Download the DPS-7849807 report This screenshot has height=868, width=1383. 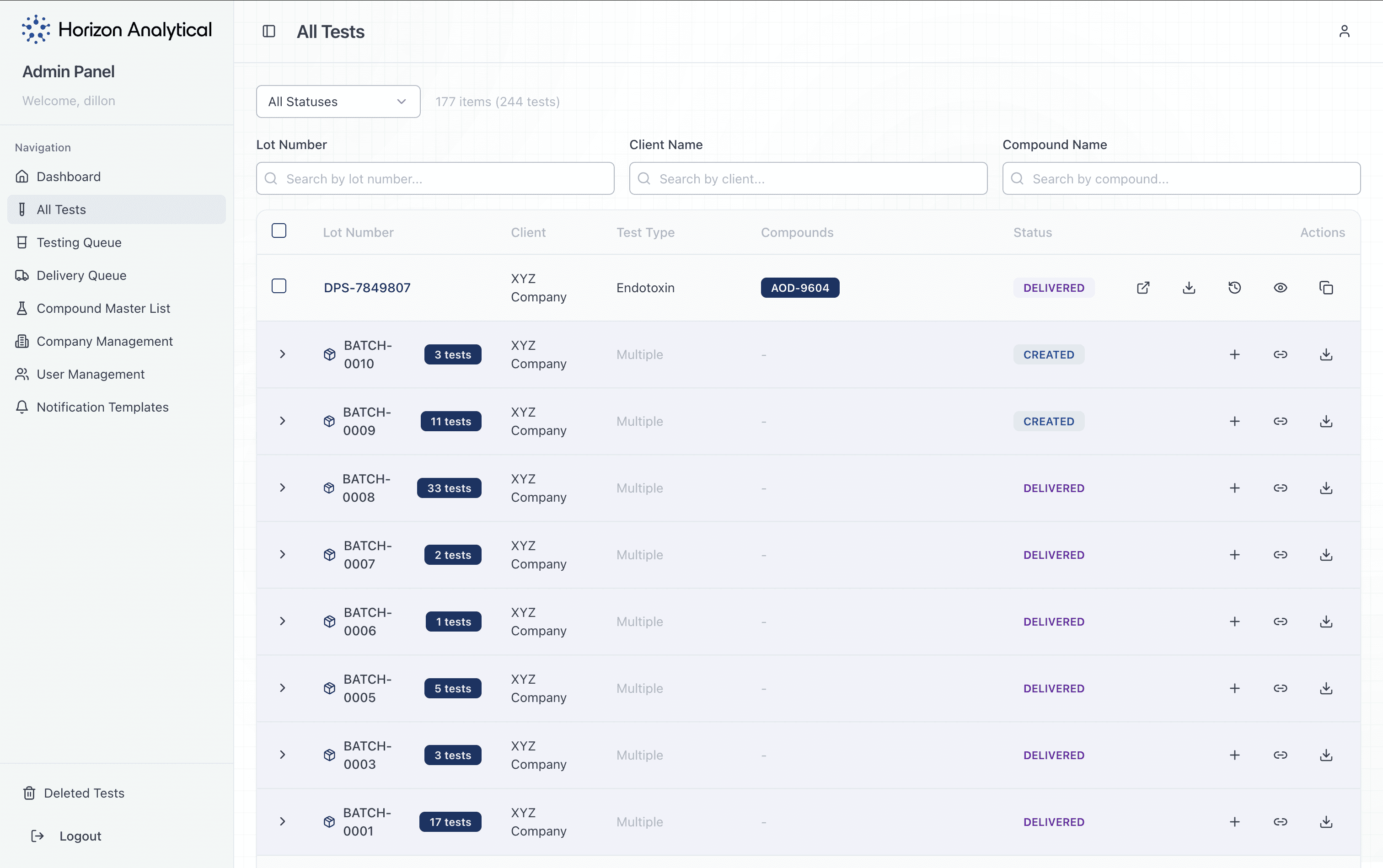click(x=1189, y=288)
